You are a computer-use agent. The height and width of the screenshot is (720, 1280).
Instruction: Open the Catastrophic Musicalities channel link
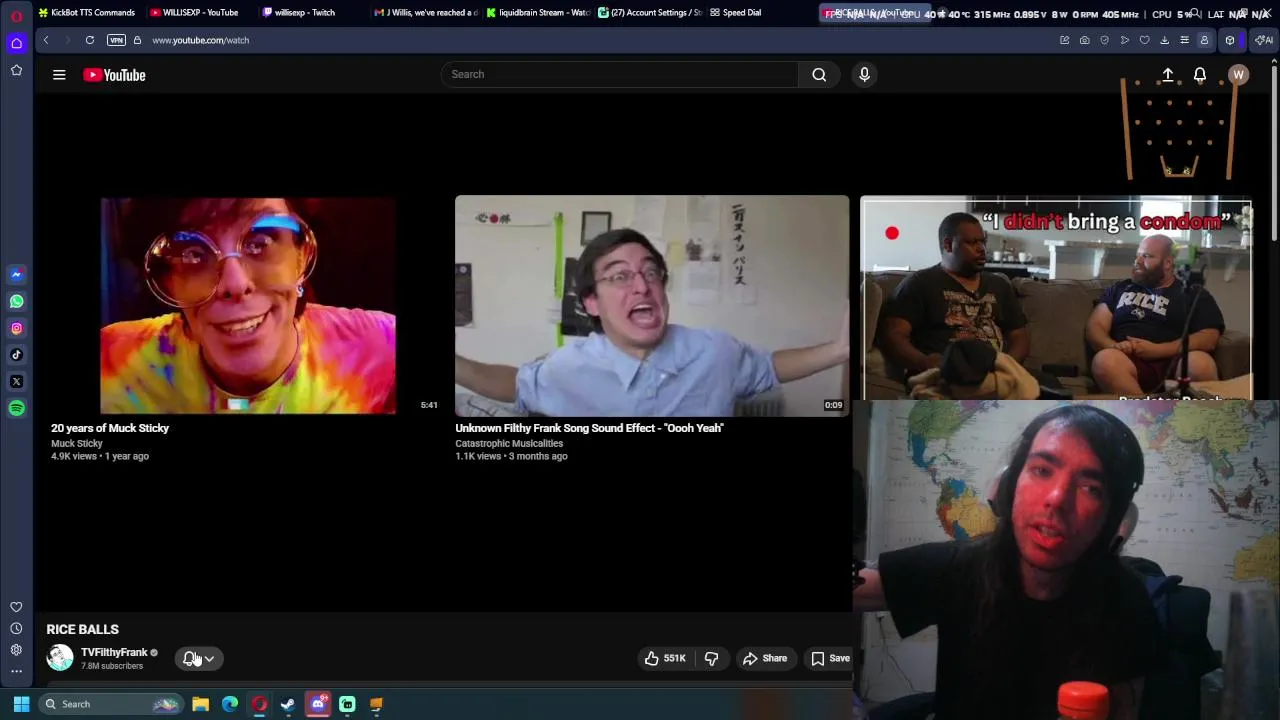(x=509, y=443)
